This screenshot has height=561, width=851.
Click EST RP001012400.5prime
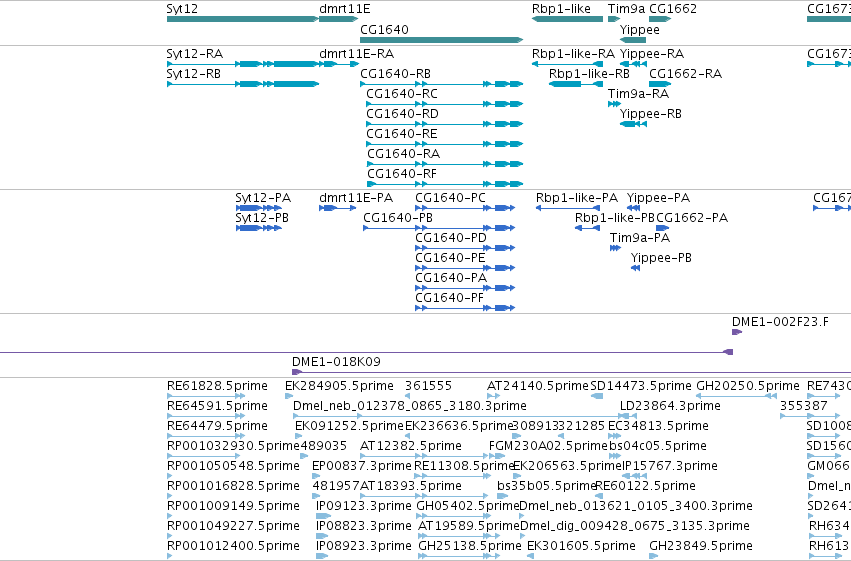click(170, 556)
